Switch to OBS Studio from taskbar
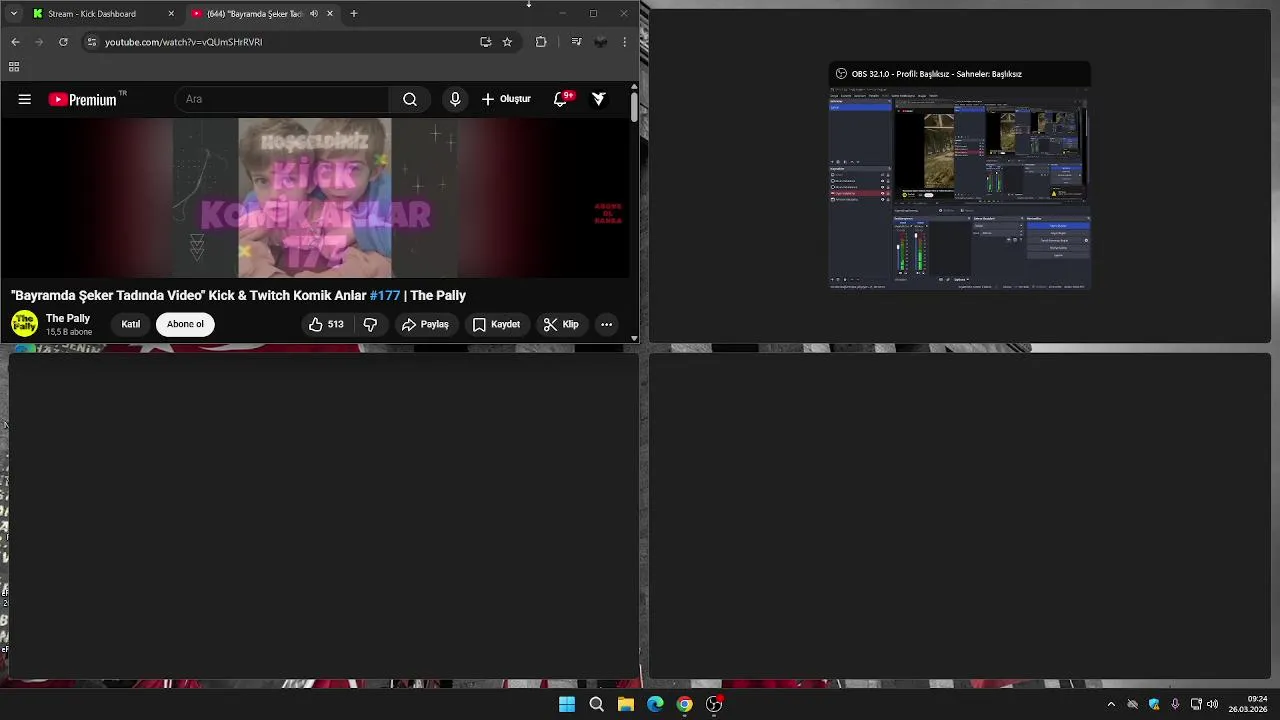Image resolution: width=1280 pixels, height=720 pixels. [x=714, y=704]
